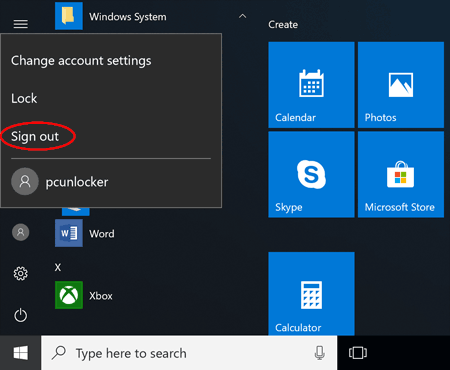
Task: Open Task View from the taskbar
Action: (x=358, y=353)
